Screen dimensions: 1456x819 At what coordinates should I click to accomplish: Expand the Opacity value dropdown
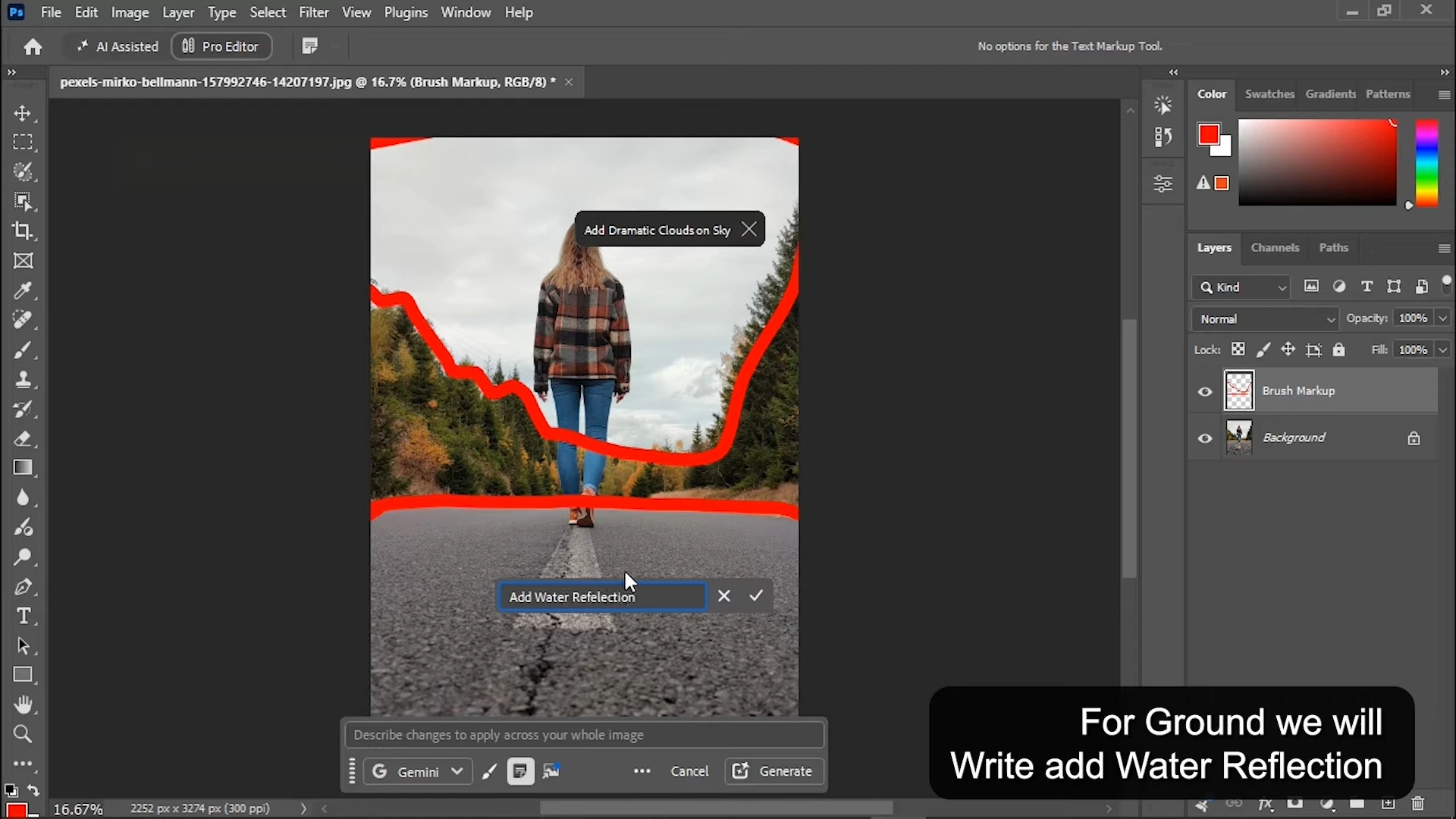(1443, 318)
